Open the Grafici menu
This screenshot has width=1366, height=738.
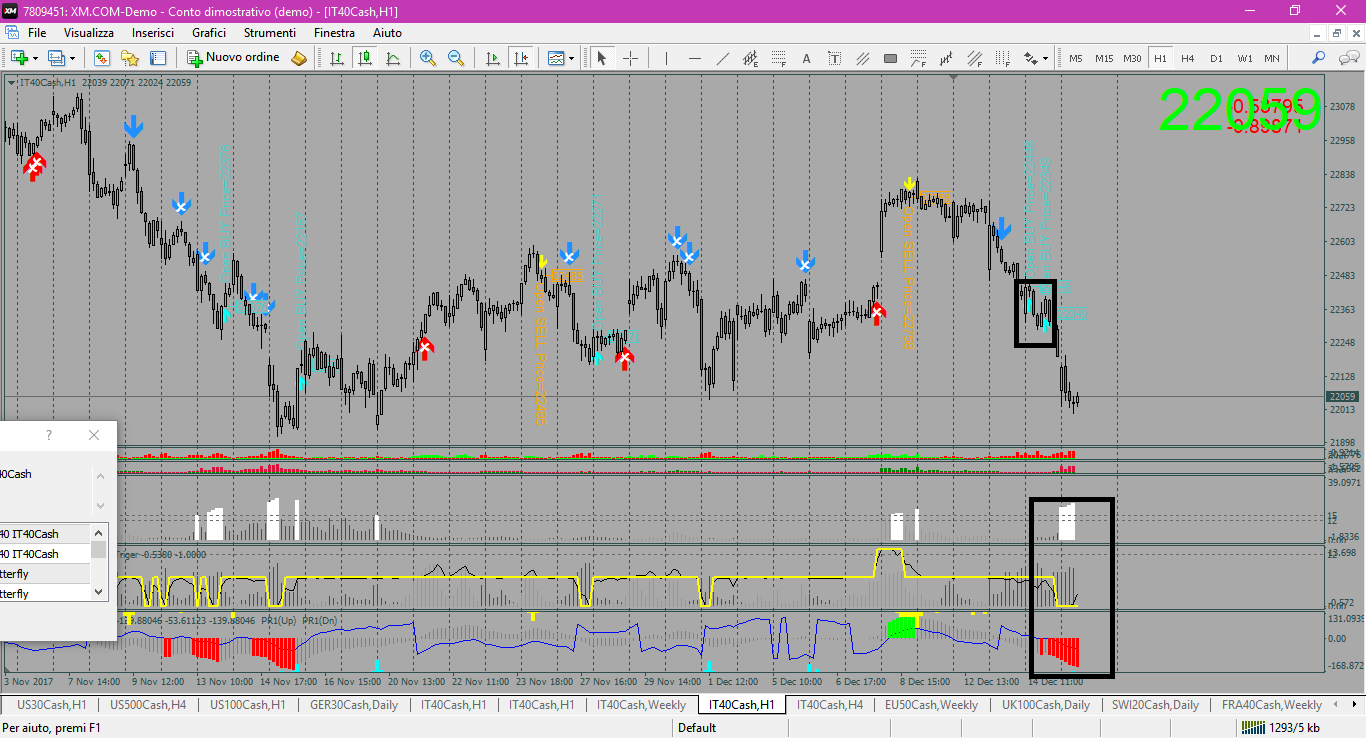[x=209, y=33]
